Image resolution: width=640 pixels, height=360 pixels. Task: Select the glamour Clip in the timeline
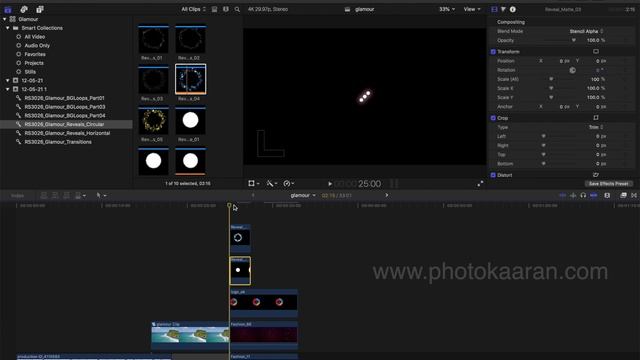[190, 335]
